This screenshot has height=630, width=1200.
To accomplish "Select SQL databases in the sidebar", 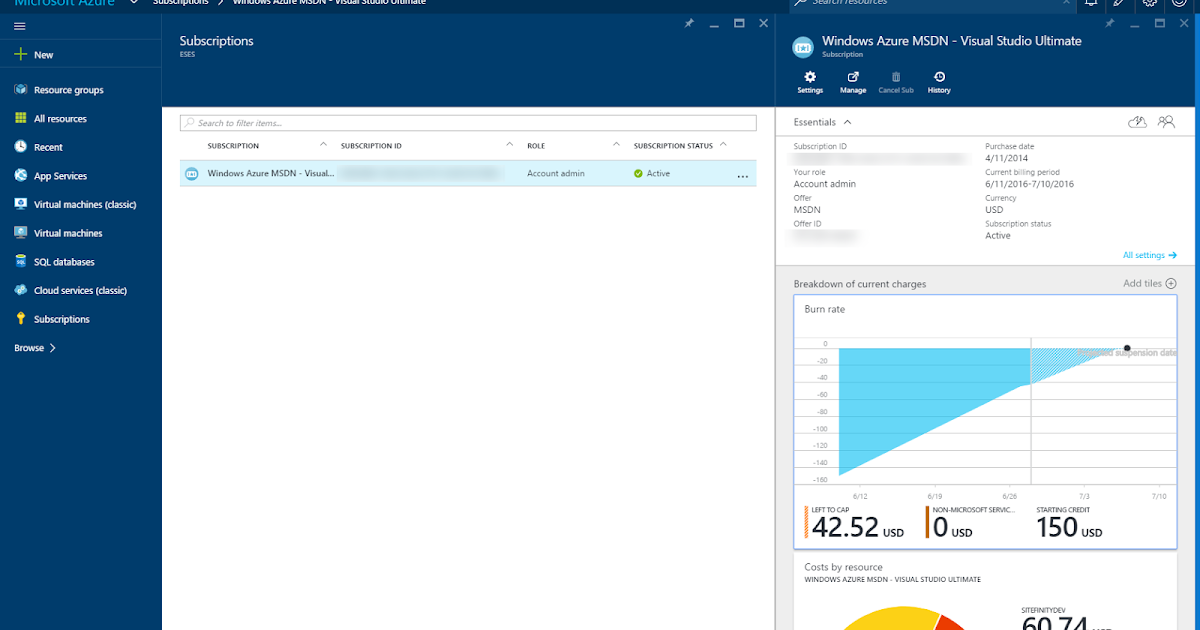I will (60, 261).
